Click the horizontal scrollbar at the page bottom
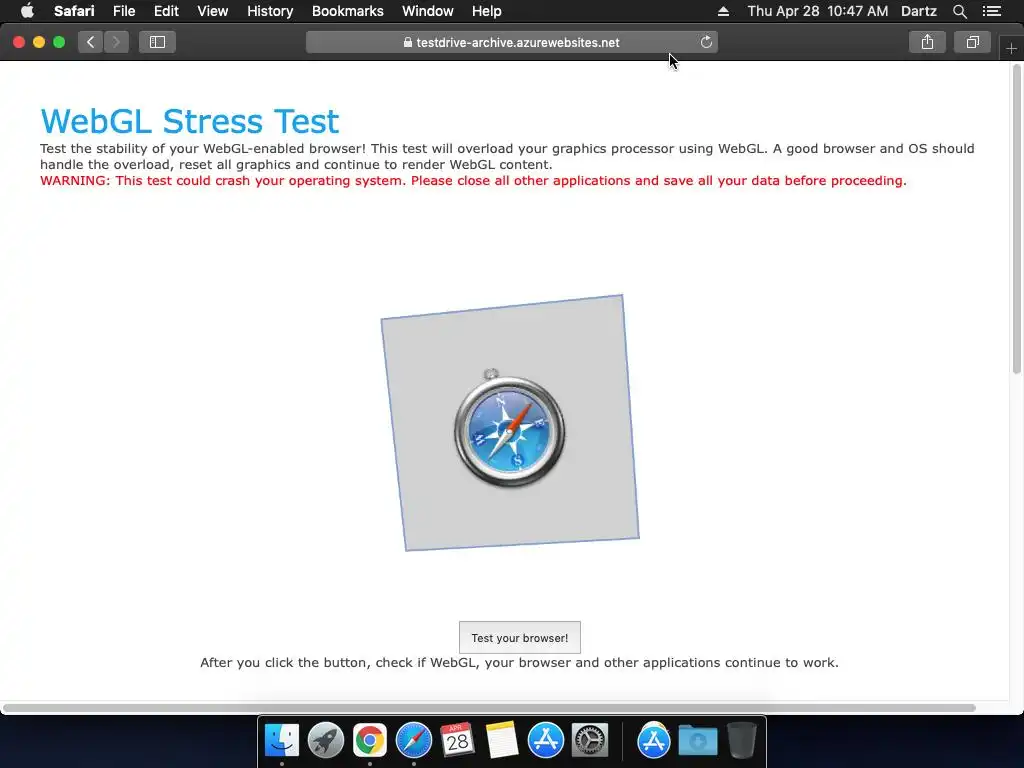Viewport: 1024px width, 768px height. click(489, 708)
